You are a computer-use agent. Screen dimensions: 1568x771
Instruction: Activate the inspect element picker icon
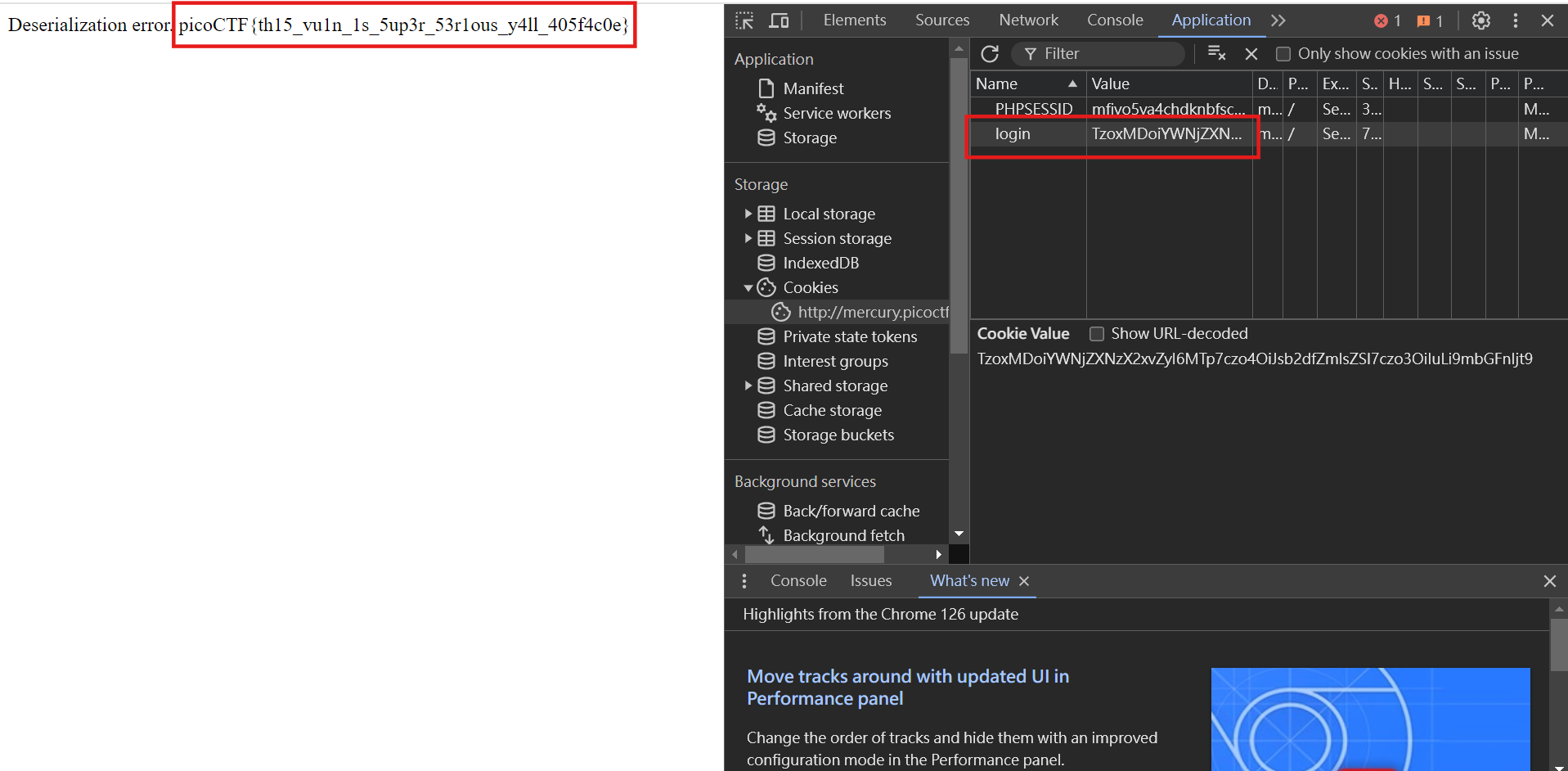tap(744, 20)
